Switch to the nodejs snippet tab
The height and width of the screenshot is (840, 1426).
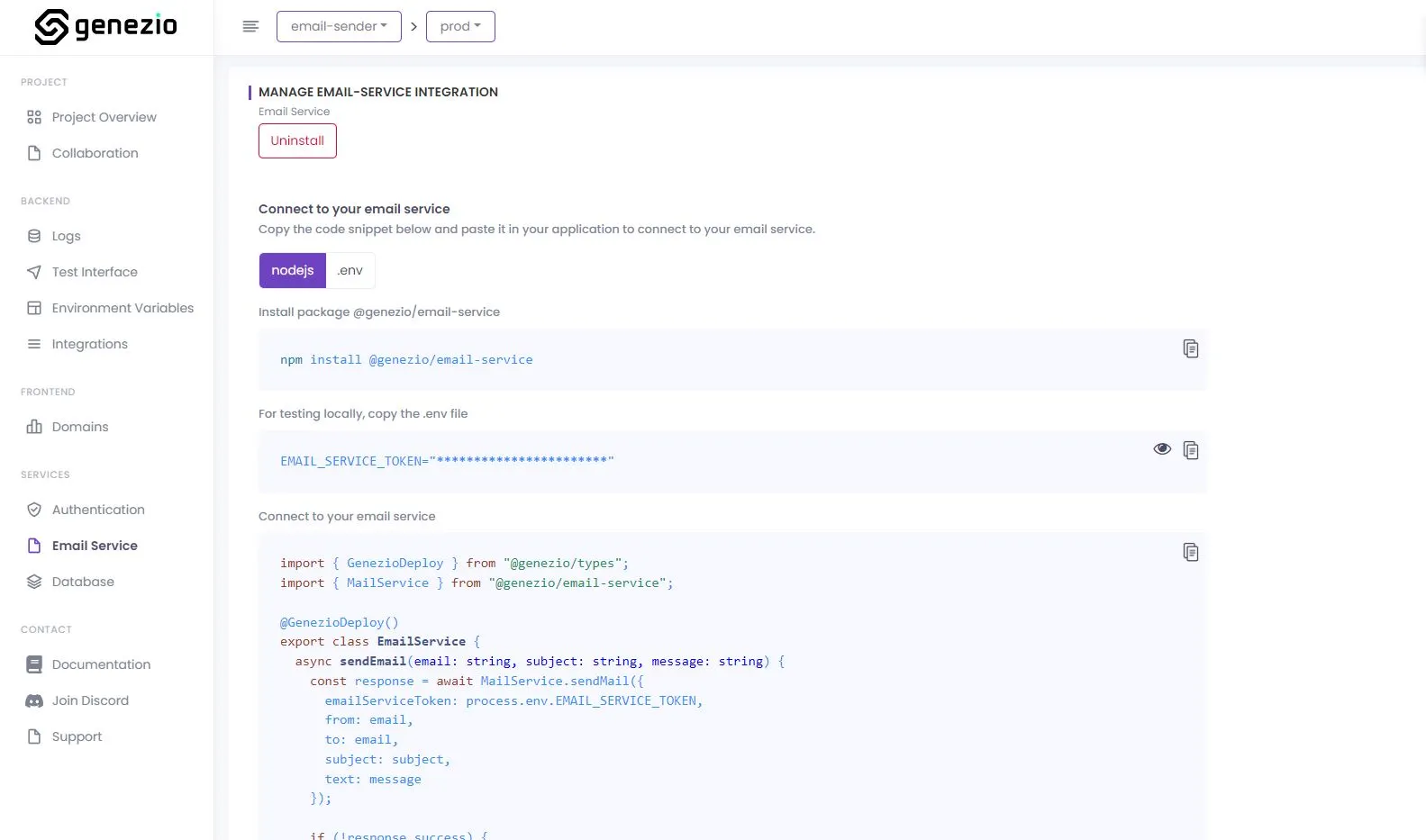tap(293, 270)
